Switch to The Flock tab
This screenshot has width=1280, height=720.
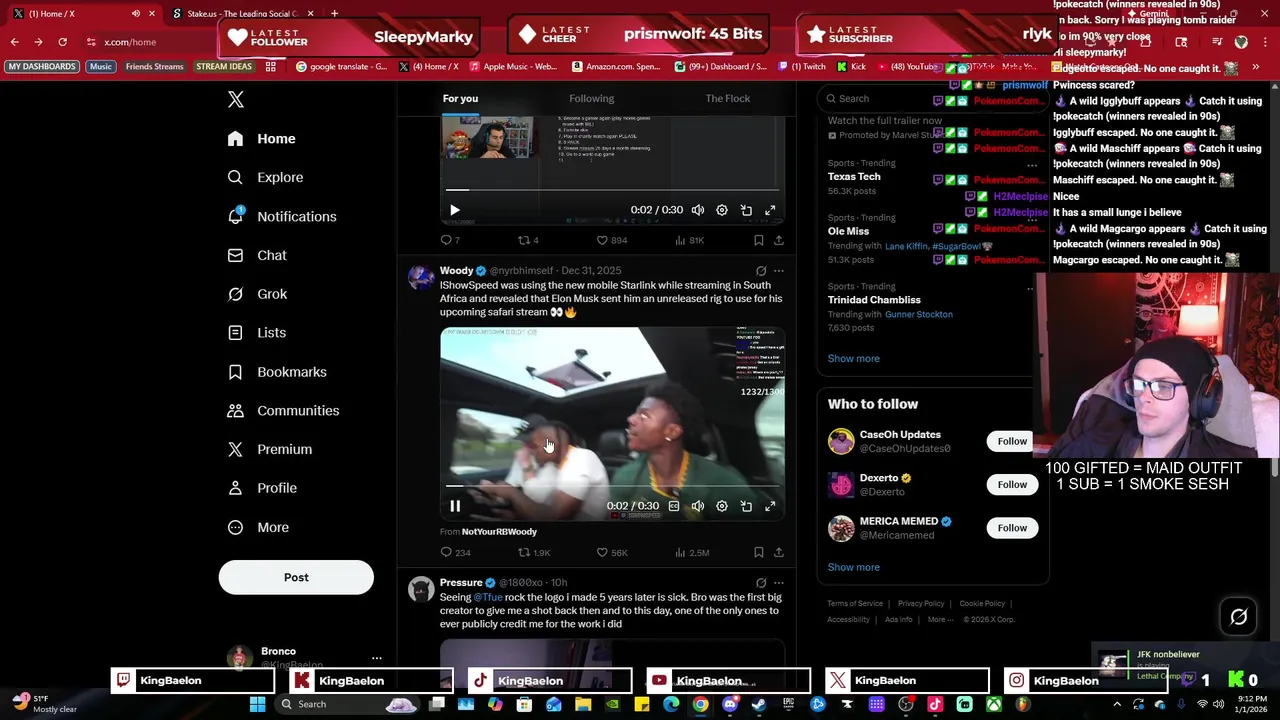click(x=728, y=98)
